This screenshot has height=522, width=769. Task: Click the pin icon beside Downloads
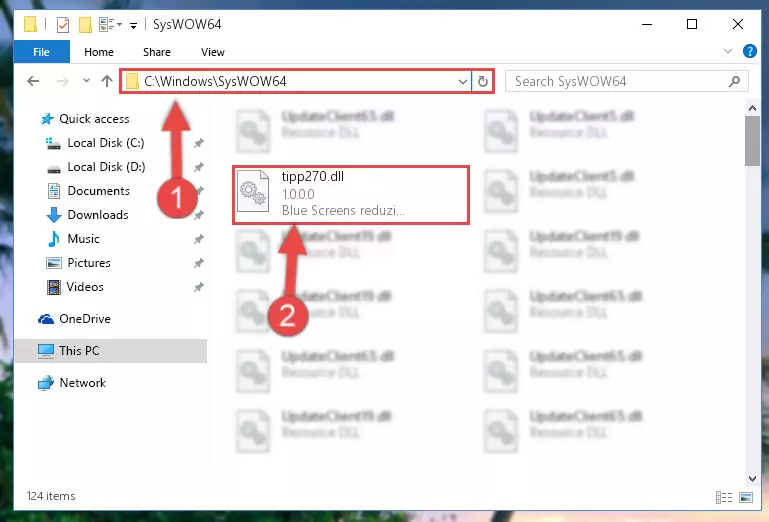pos(198,215)
